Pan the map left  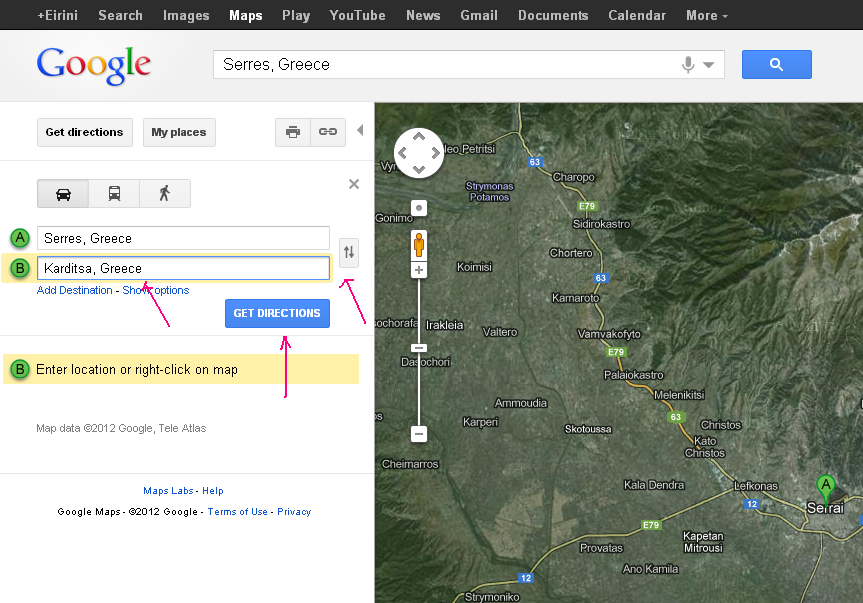(402, 153)
